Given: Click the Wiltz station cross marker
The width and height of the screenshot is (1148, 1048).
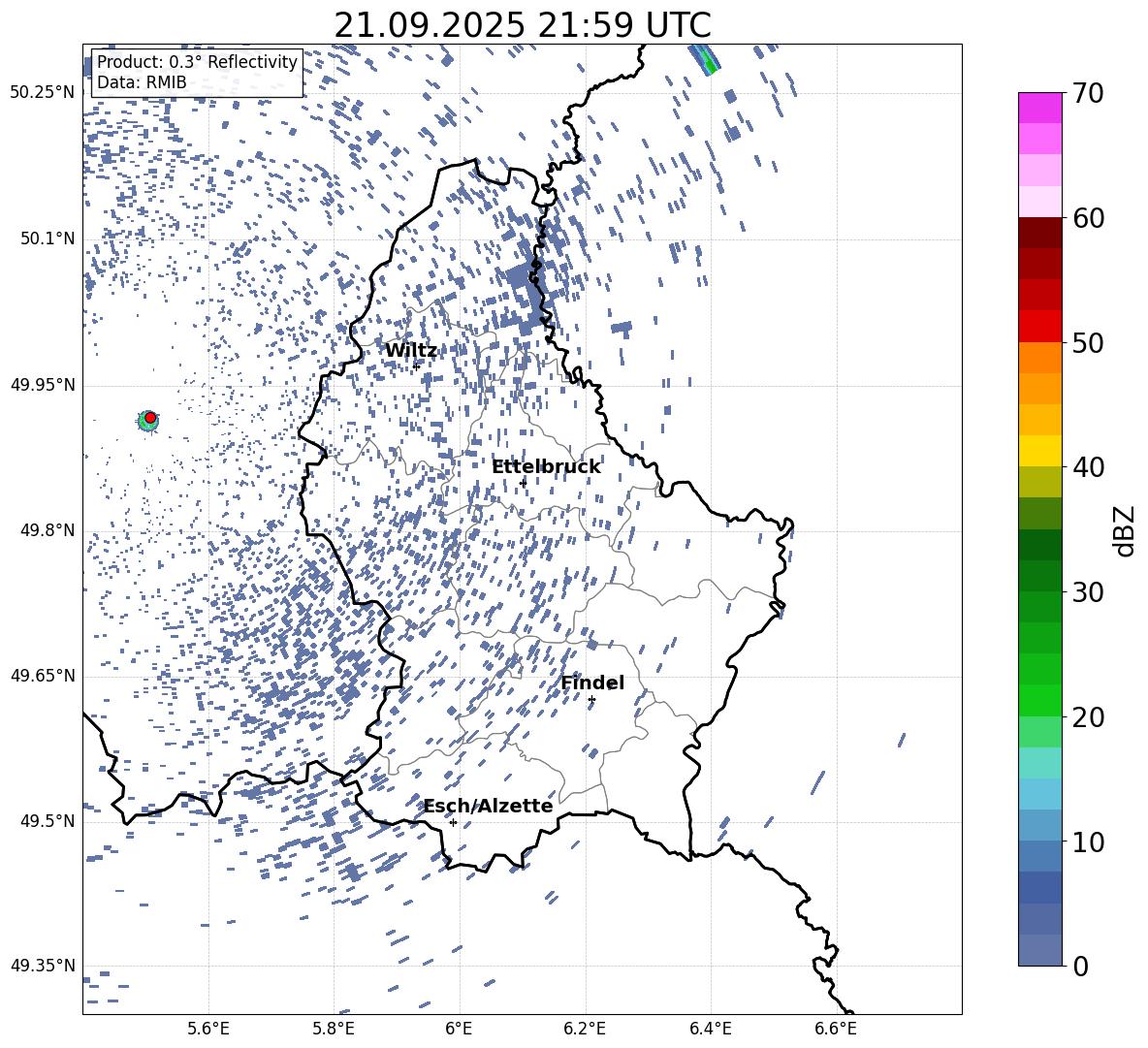Looking at the screenshot, I should 417,365.
